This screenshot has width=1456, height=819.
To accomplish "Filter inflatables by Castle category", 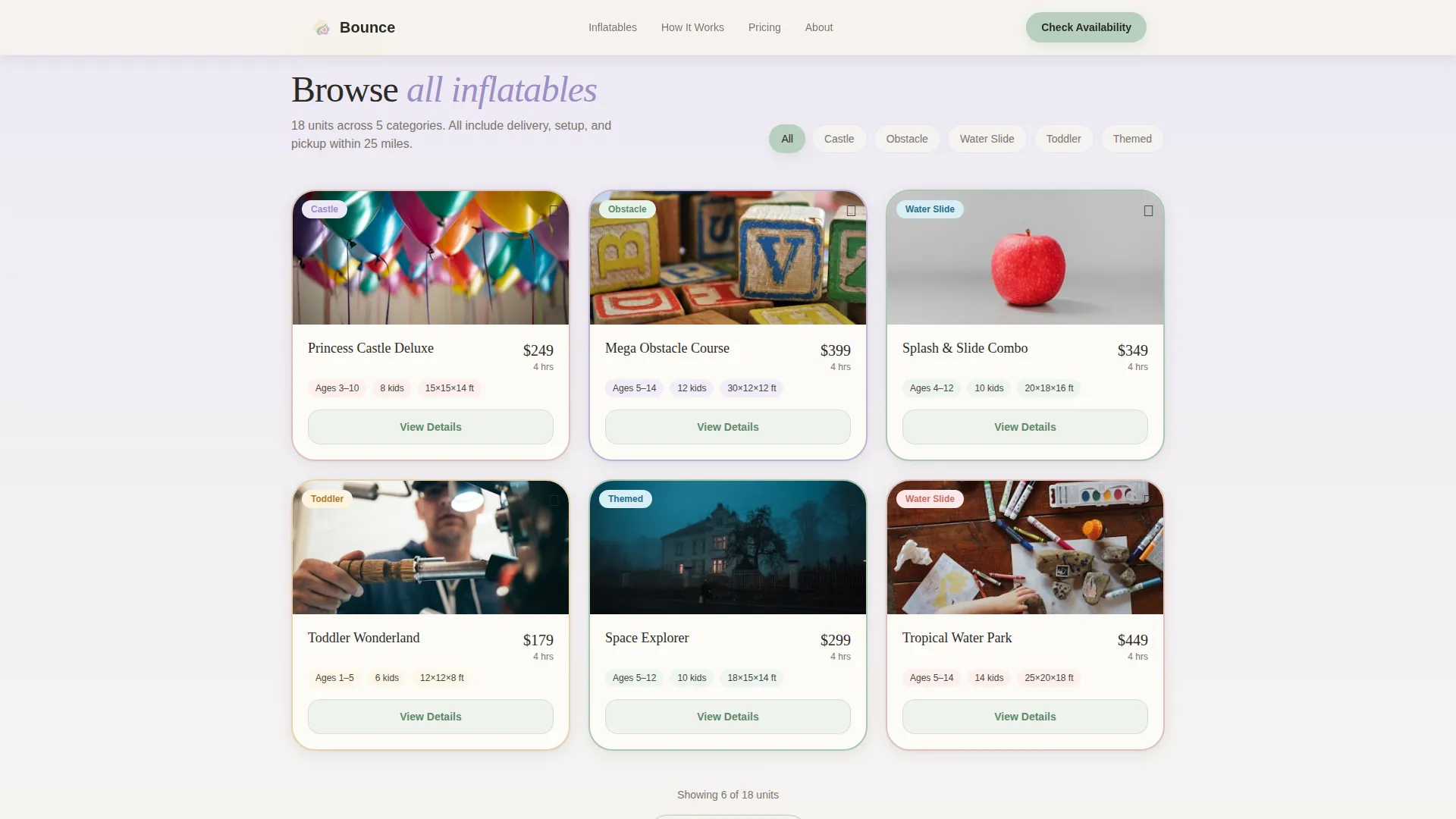I will tap(839, 139).
